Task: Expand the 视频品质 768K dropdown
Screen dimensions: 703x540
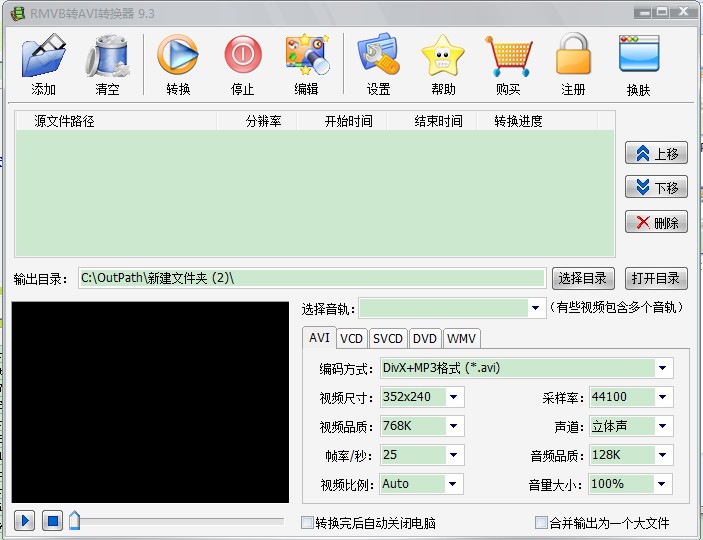Action: tap(454, 426)
